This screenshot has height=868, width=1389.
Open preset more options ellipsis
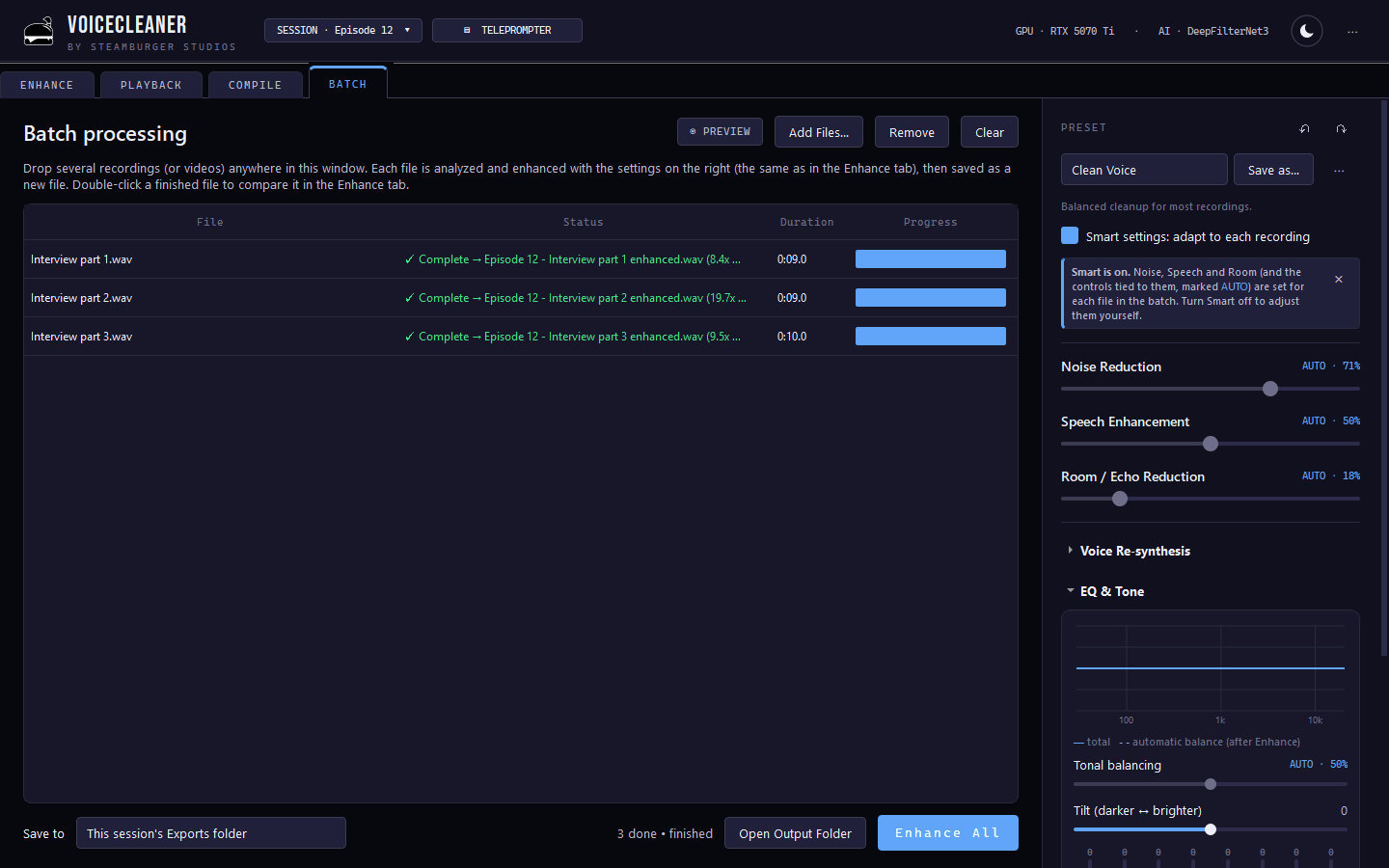1339,171
